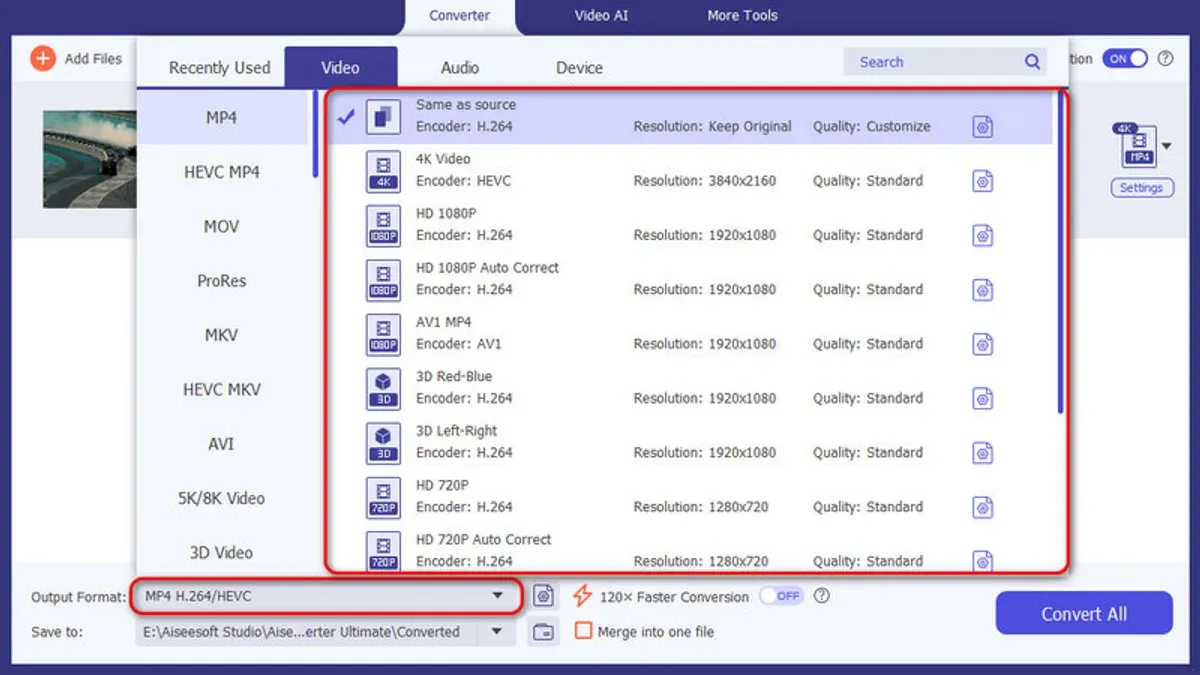Select the Device format tab
The height and width of the screenshot is (675, 1200).
tap(580, 68)
